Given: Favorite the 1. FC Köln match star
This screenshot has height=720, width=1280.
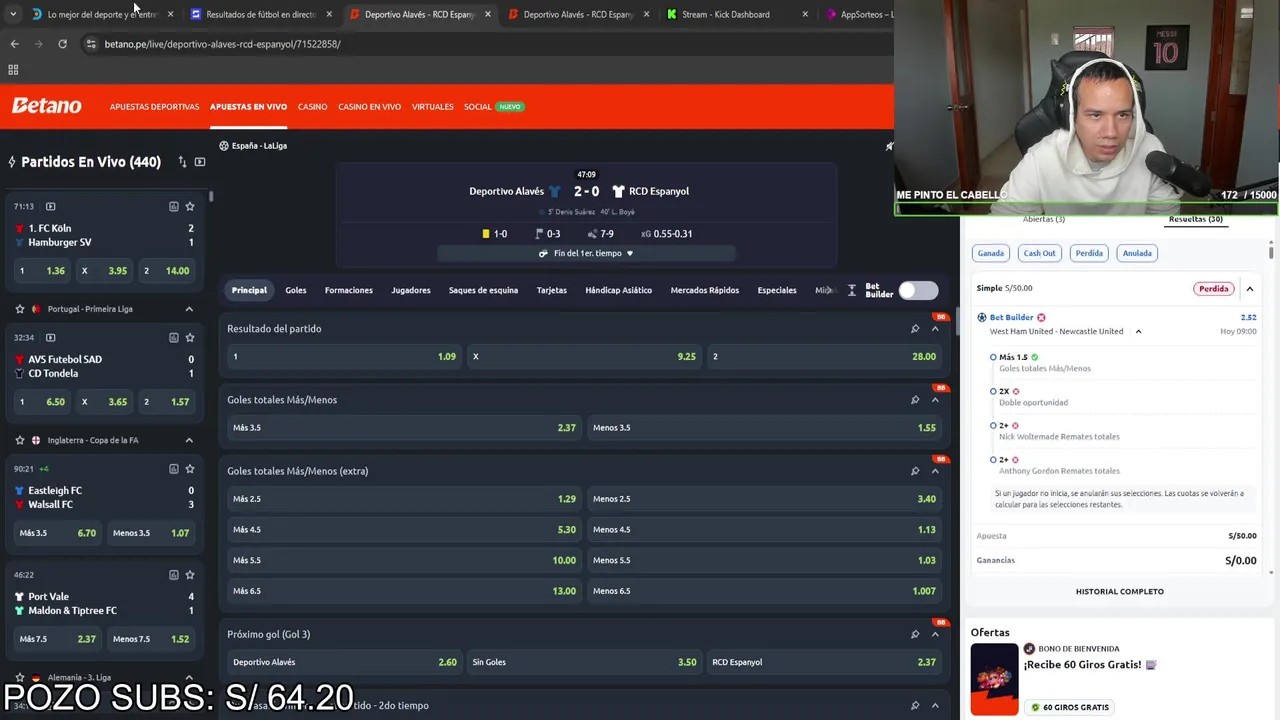Looking at the screenshot, I should (x=190, y=206).
